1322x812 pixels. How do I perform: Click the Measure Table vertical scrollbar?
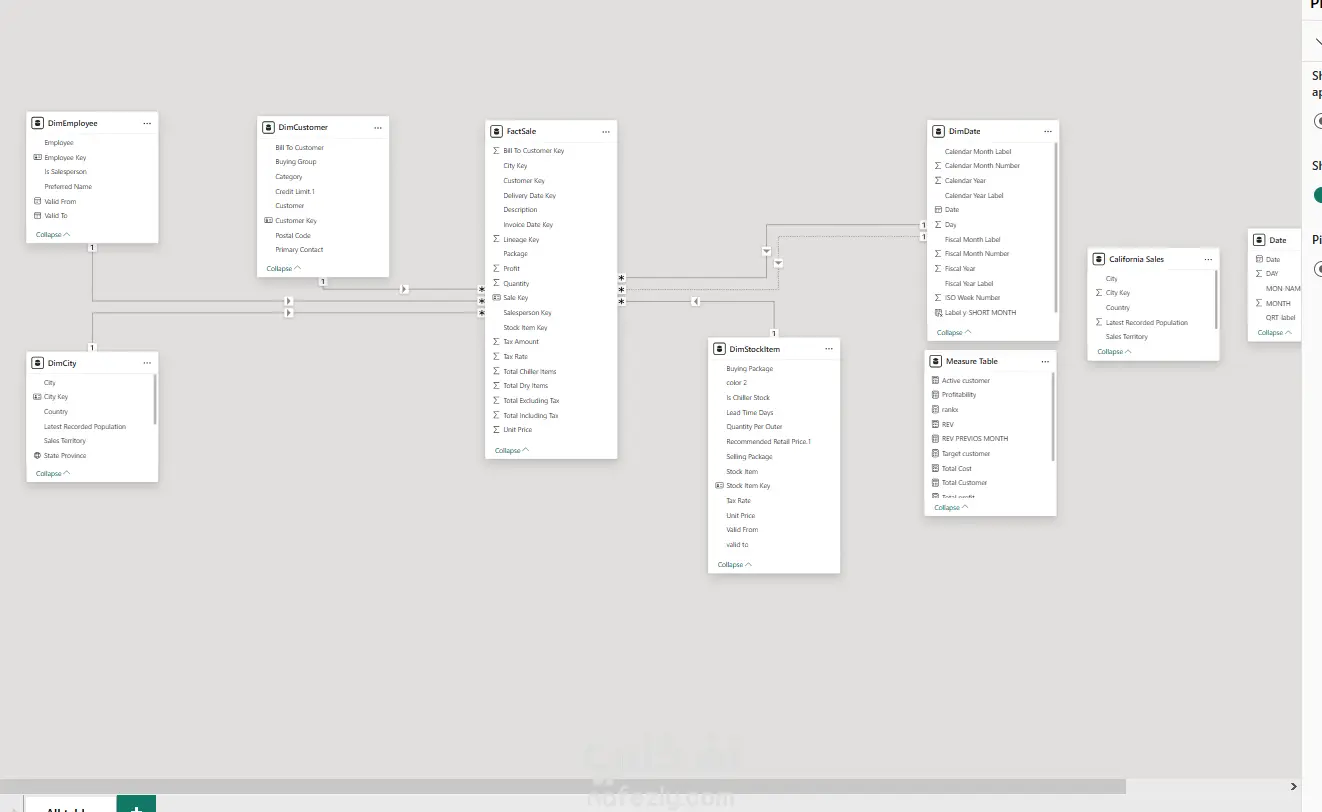(x=1053, y=416)
